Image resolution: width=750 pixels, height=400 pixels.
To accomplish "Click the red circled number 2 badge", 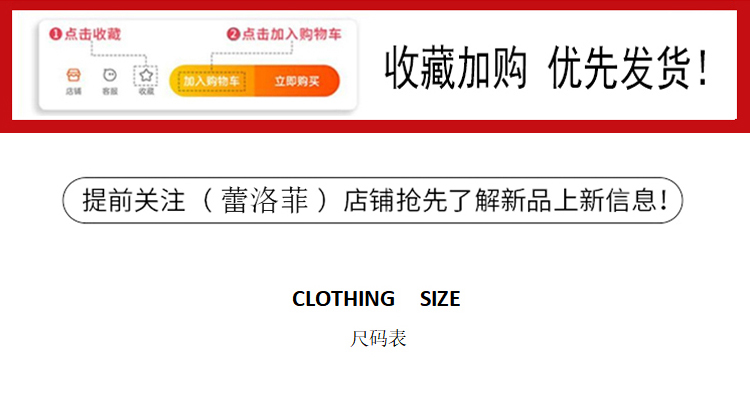I will pos(233,34).
